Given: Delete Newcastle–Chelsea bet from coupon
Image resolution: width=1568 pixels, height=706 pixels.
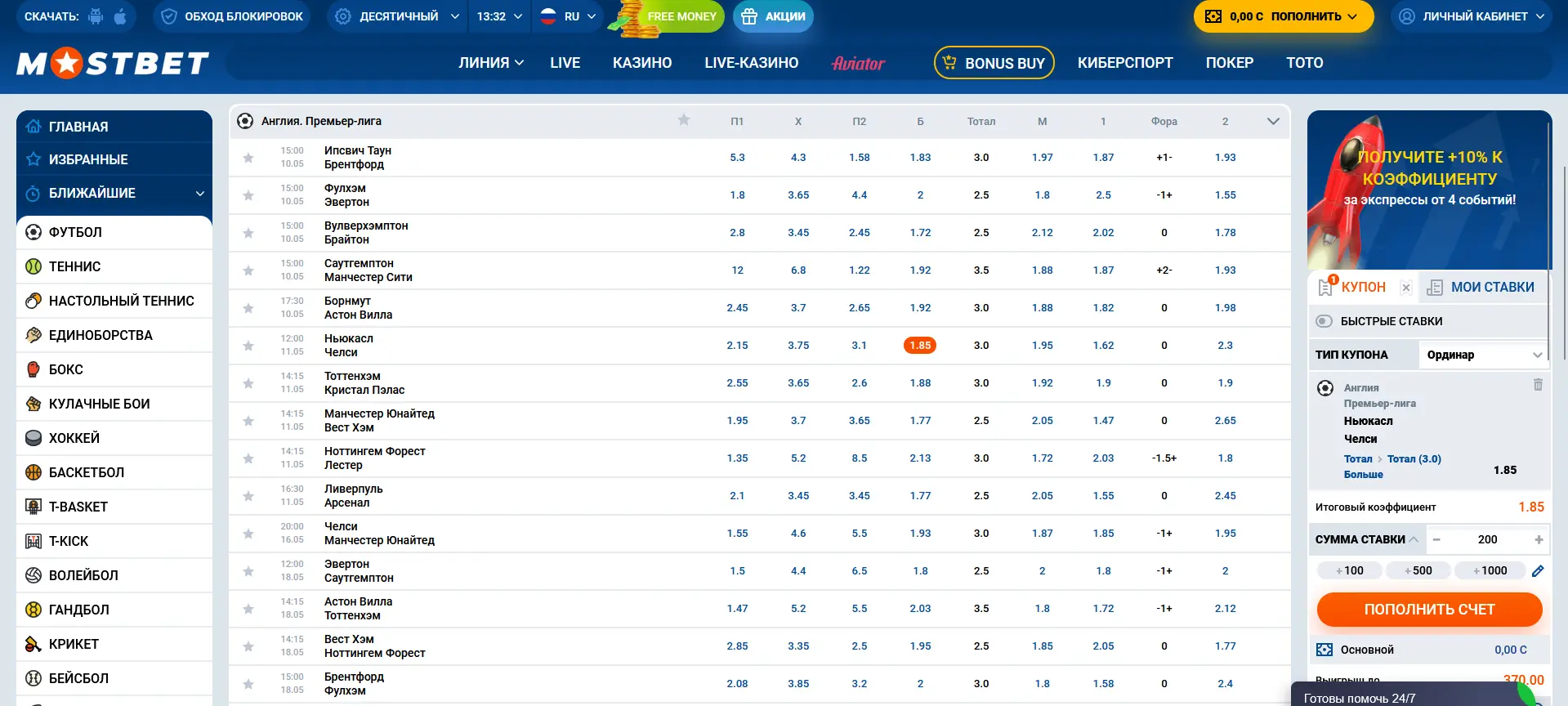Looking at the screenshot, I should coord(1538,385).
